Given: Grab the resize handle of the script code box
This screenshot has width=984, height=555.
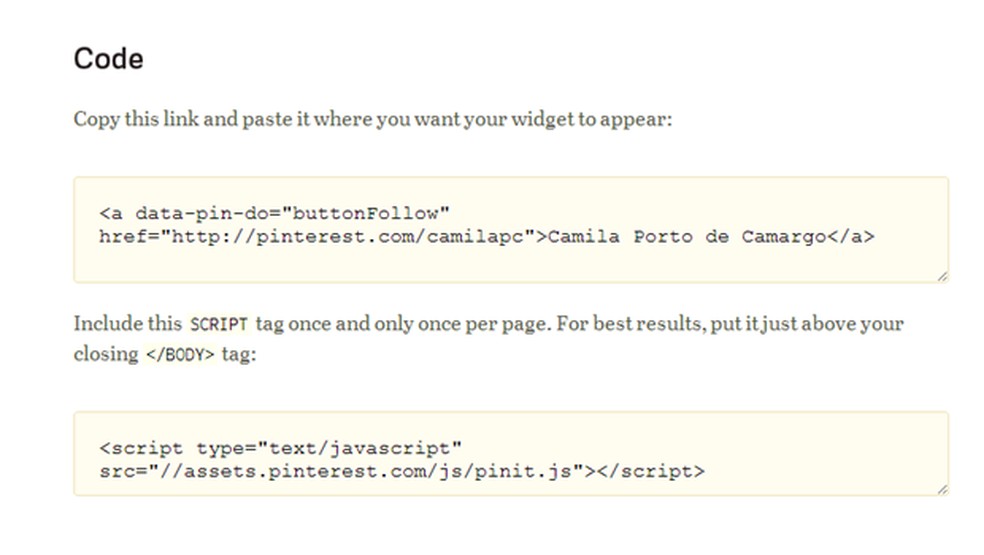Looking at the screenshot, I should [x=942, y=489].
